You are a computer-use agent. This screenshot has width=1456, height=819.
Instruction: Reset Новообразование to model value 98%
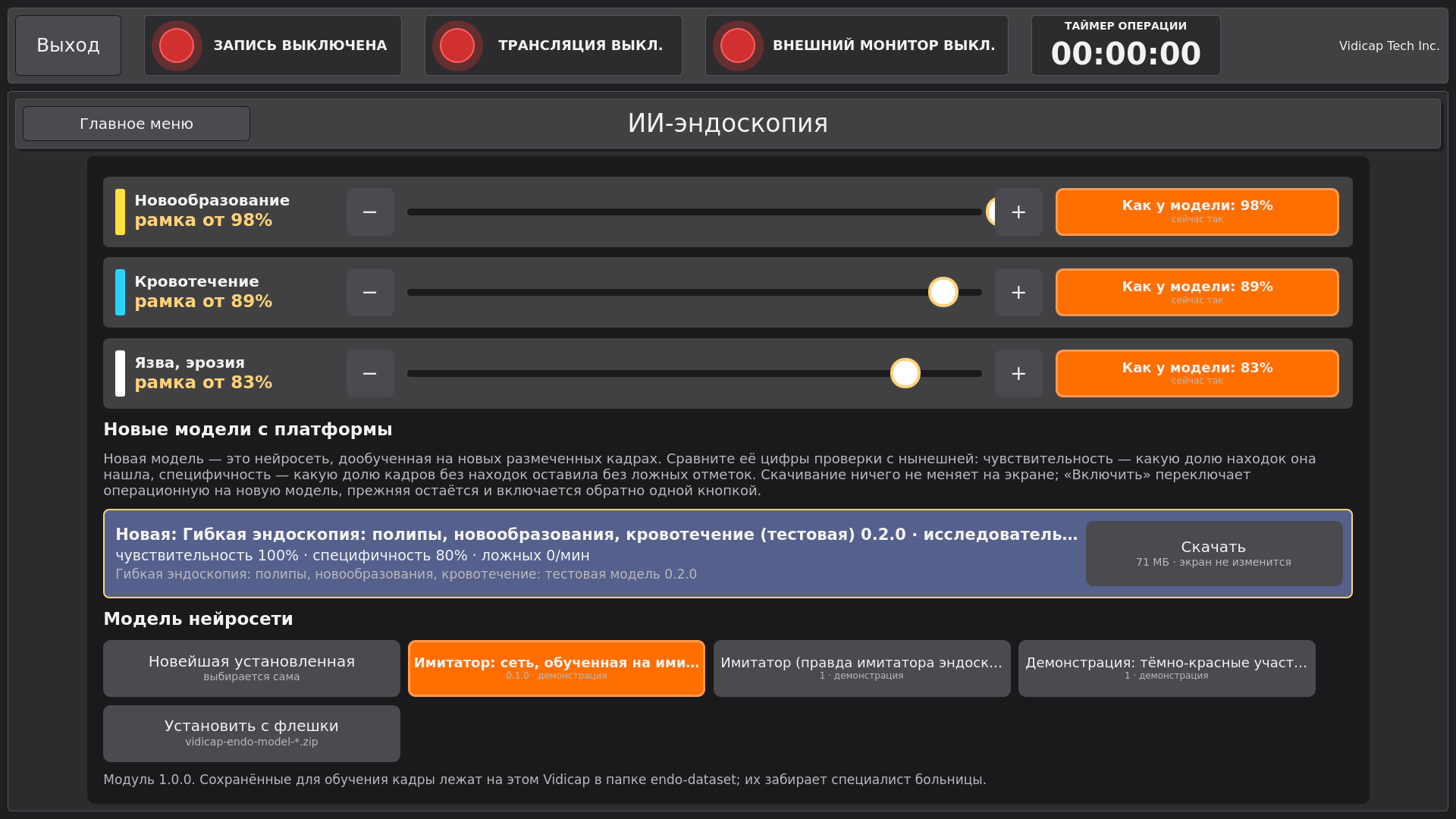[1197, 212]
